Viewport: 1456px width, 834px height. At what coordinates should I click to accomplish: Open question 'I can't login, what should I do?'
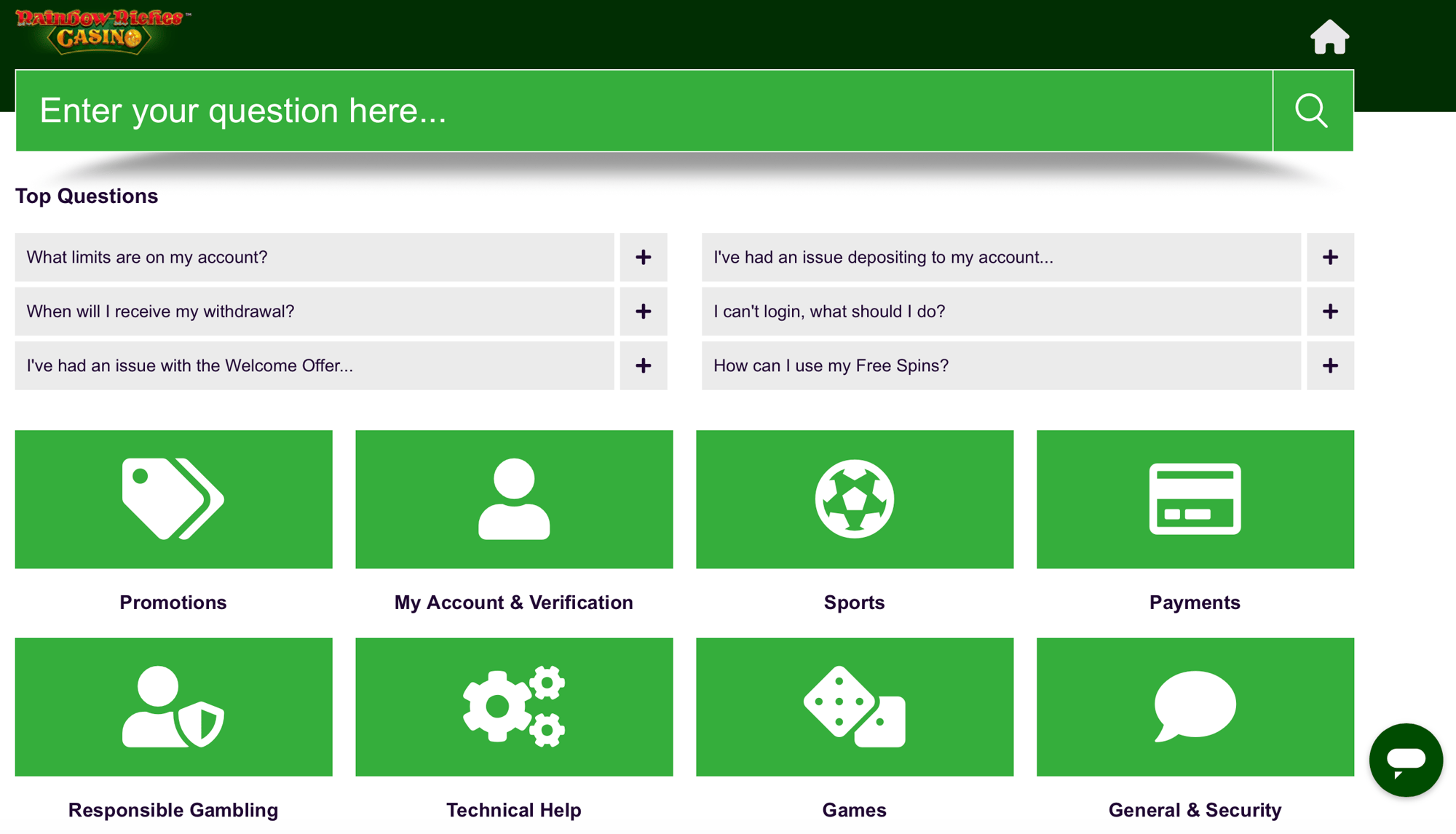click(x=1001, y=311)
